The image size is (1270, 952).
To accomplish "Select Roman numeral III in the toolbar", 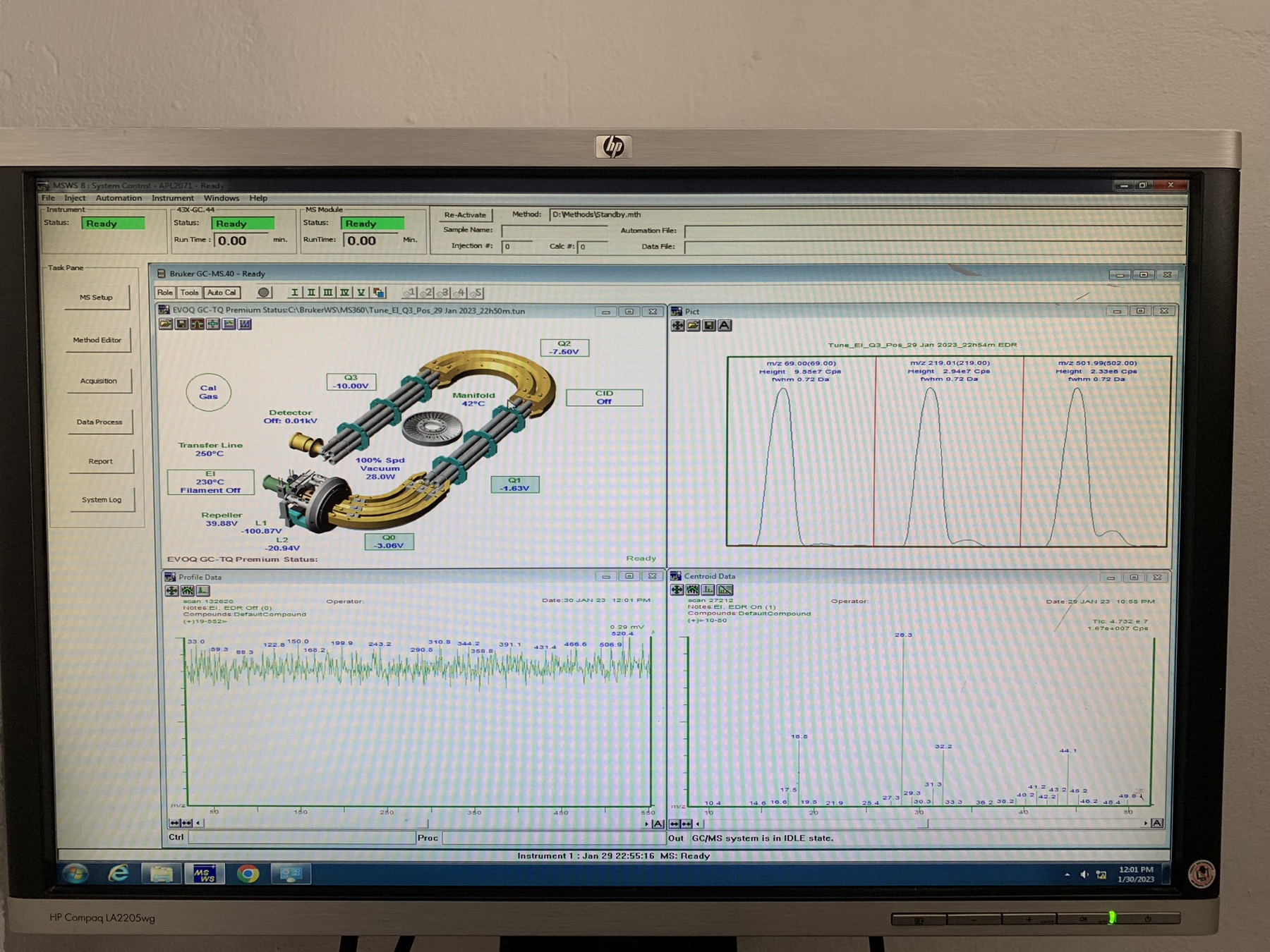I will [327, 293].
